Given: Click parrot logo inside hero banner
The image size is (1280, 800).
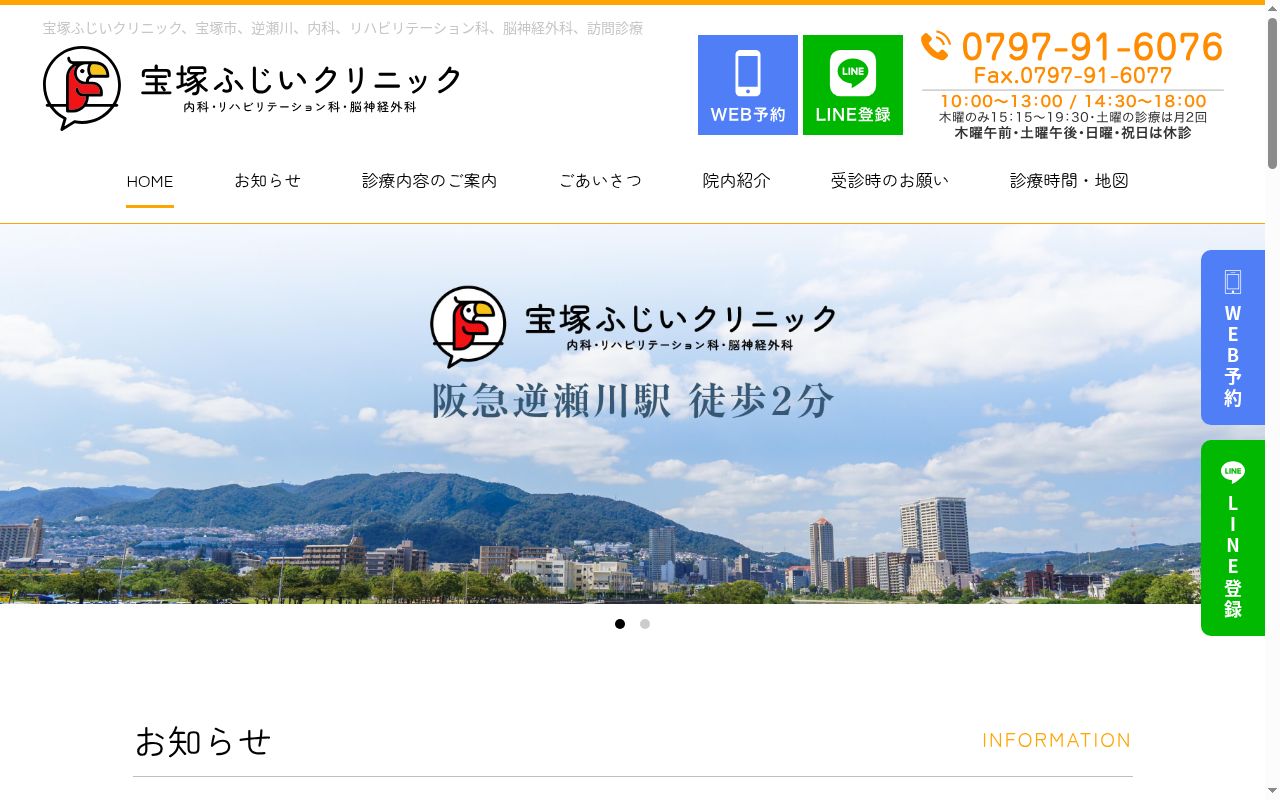Looking at the screenshot, I should point(468,326).
